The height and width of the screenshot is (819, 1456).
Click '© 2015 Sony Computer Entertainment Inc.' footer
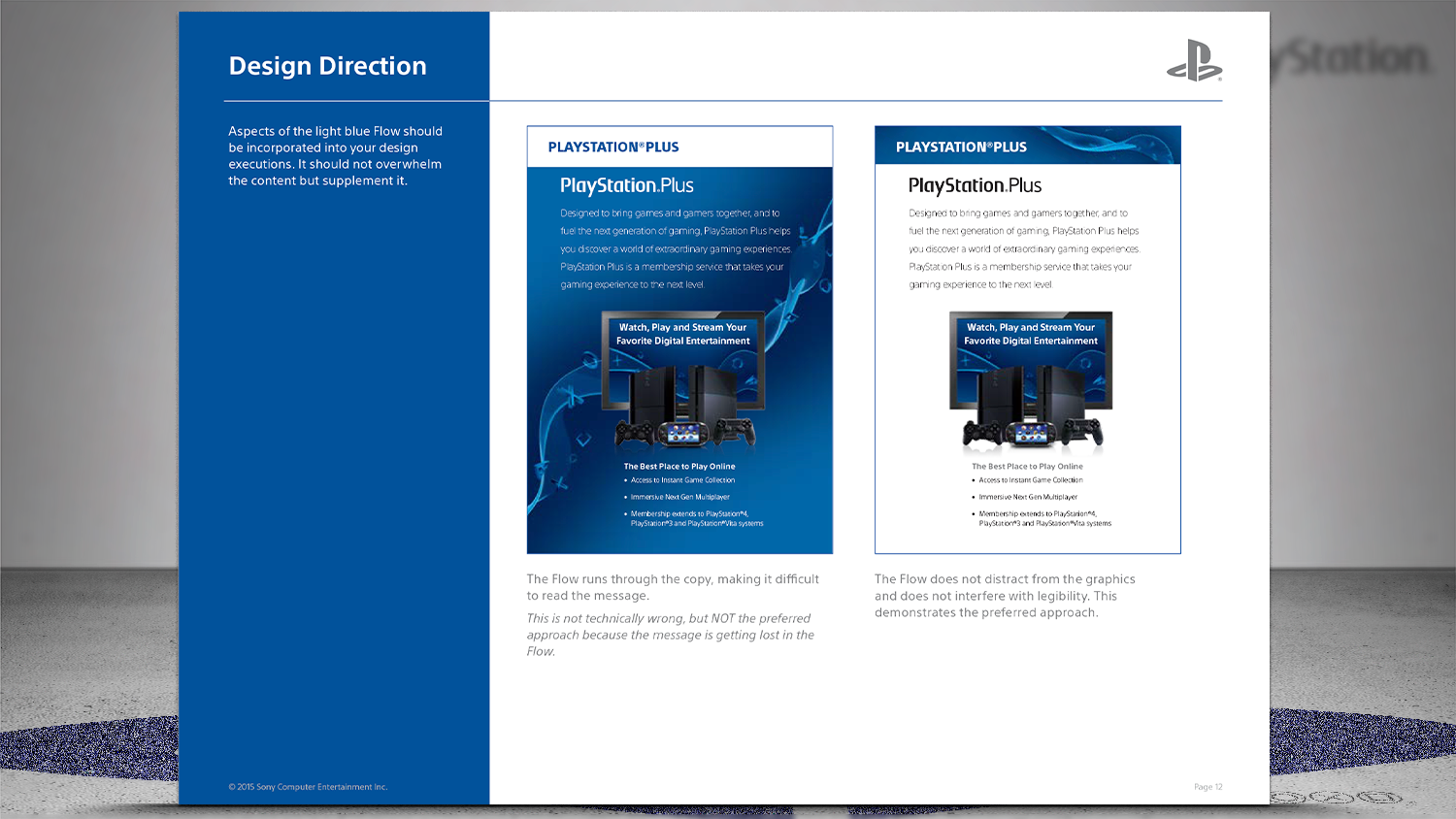pos(308,787)
